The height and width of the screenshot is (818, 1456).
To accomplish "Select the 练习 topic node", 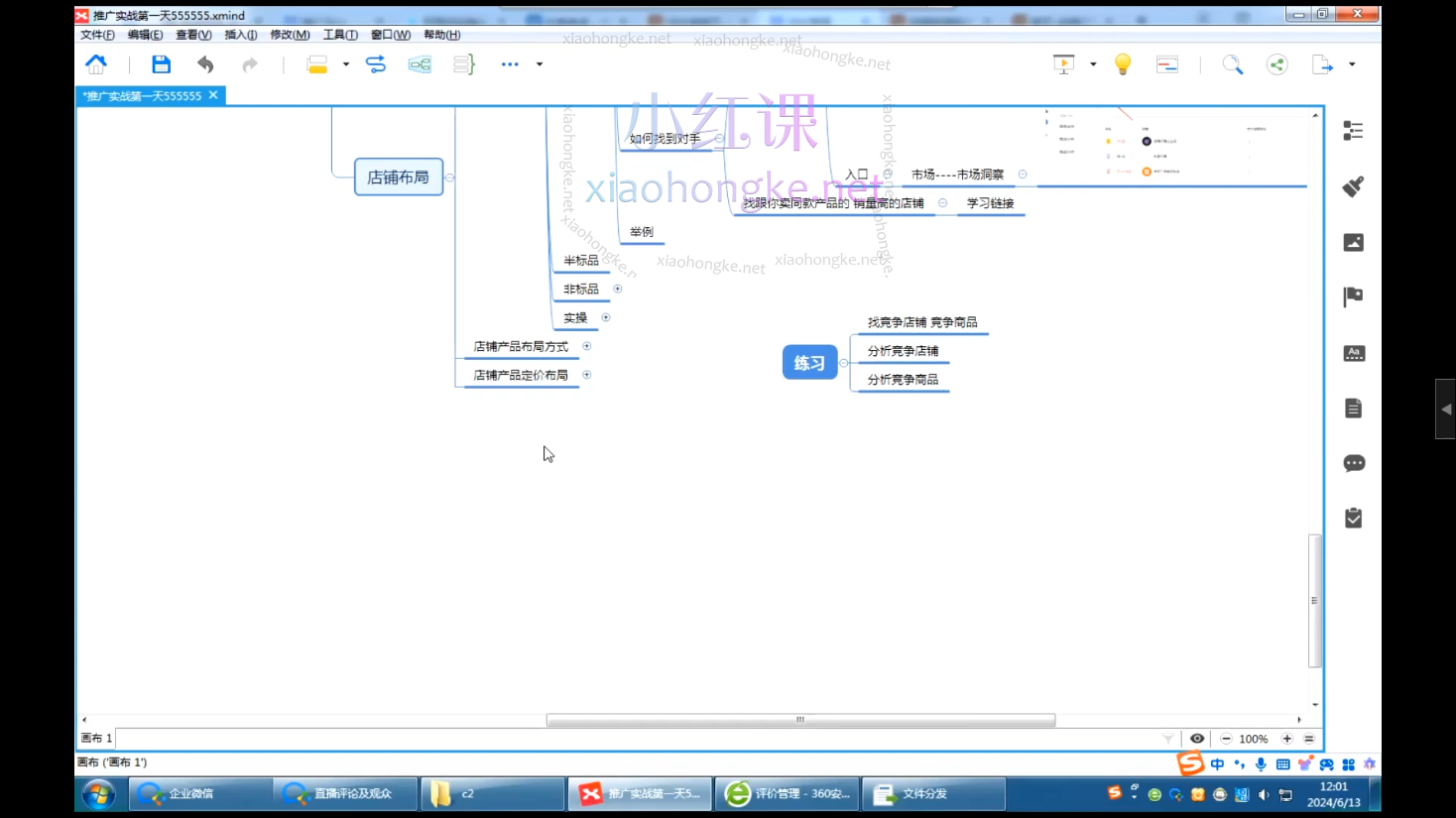I will 809,363.
